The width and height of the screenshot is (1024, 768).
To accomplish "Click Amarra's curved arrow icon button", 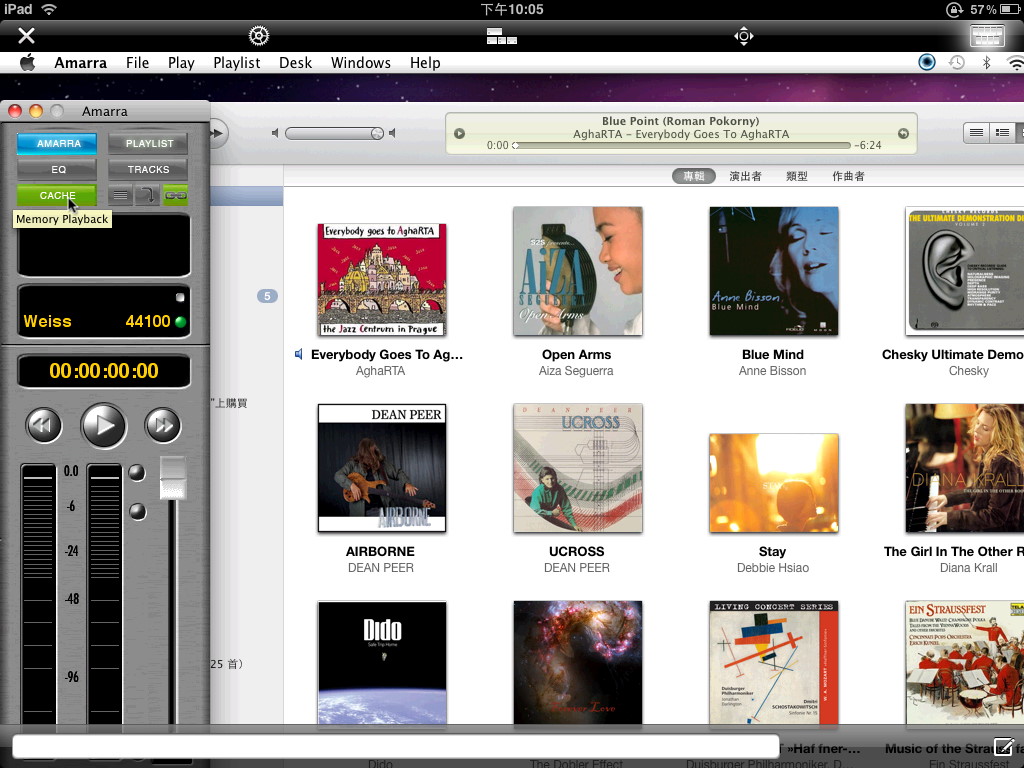I will point(148,195).
